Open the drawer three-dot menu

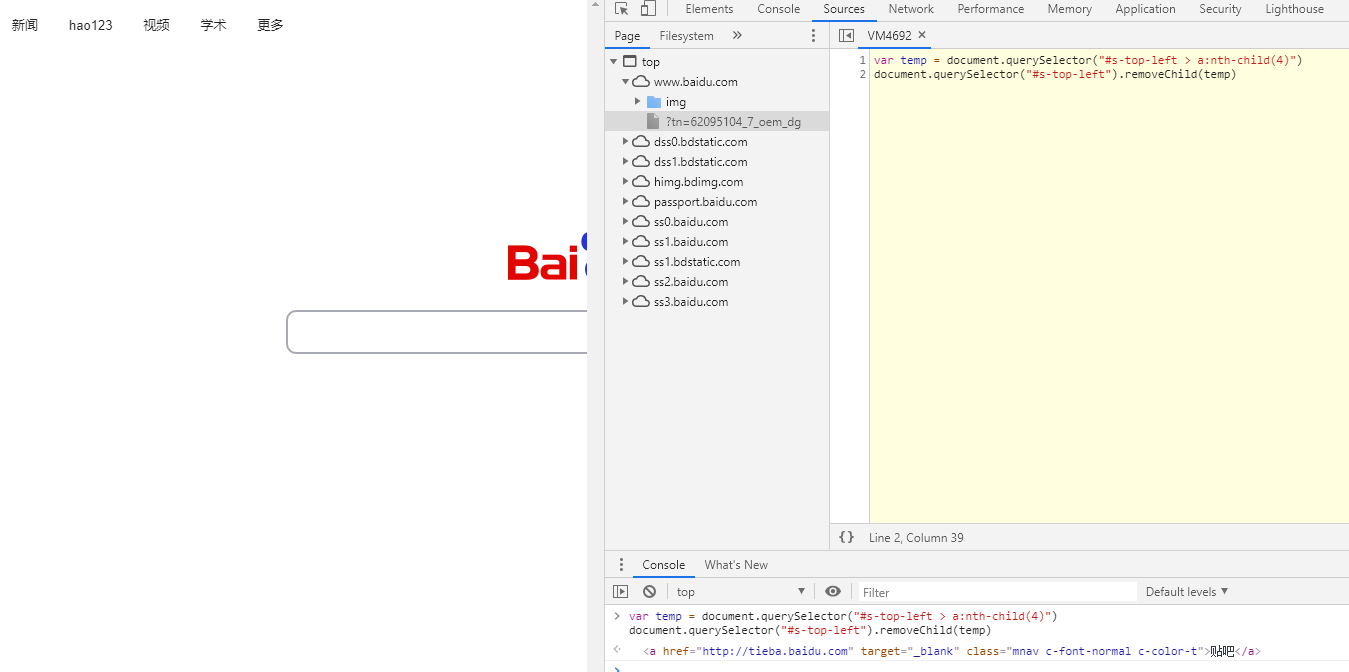point(620,564)
